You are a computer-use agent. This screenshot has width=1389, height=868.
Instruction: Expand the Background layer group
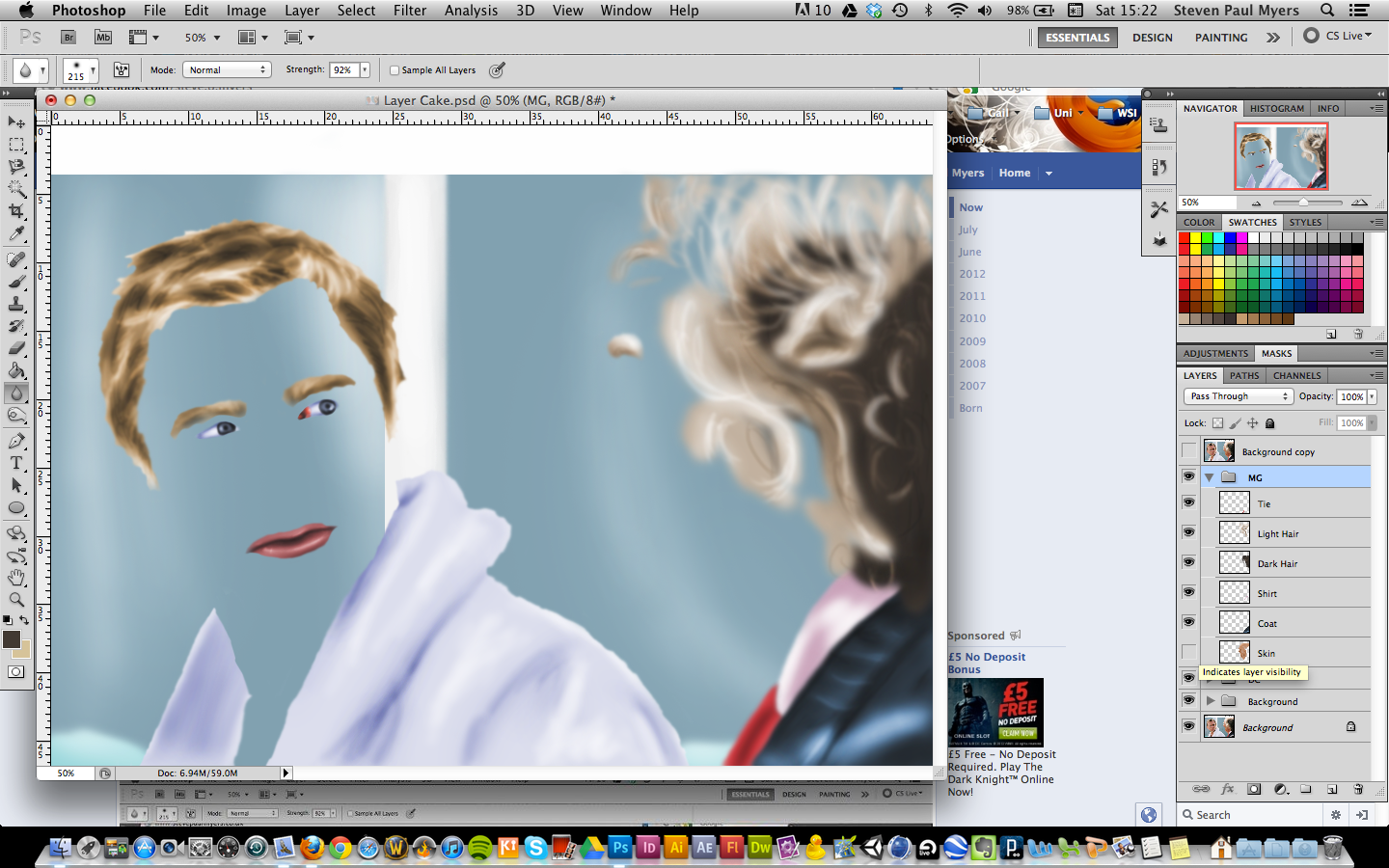click(x=1210, y=701)
